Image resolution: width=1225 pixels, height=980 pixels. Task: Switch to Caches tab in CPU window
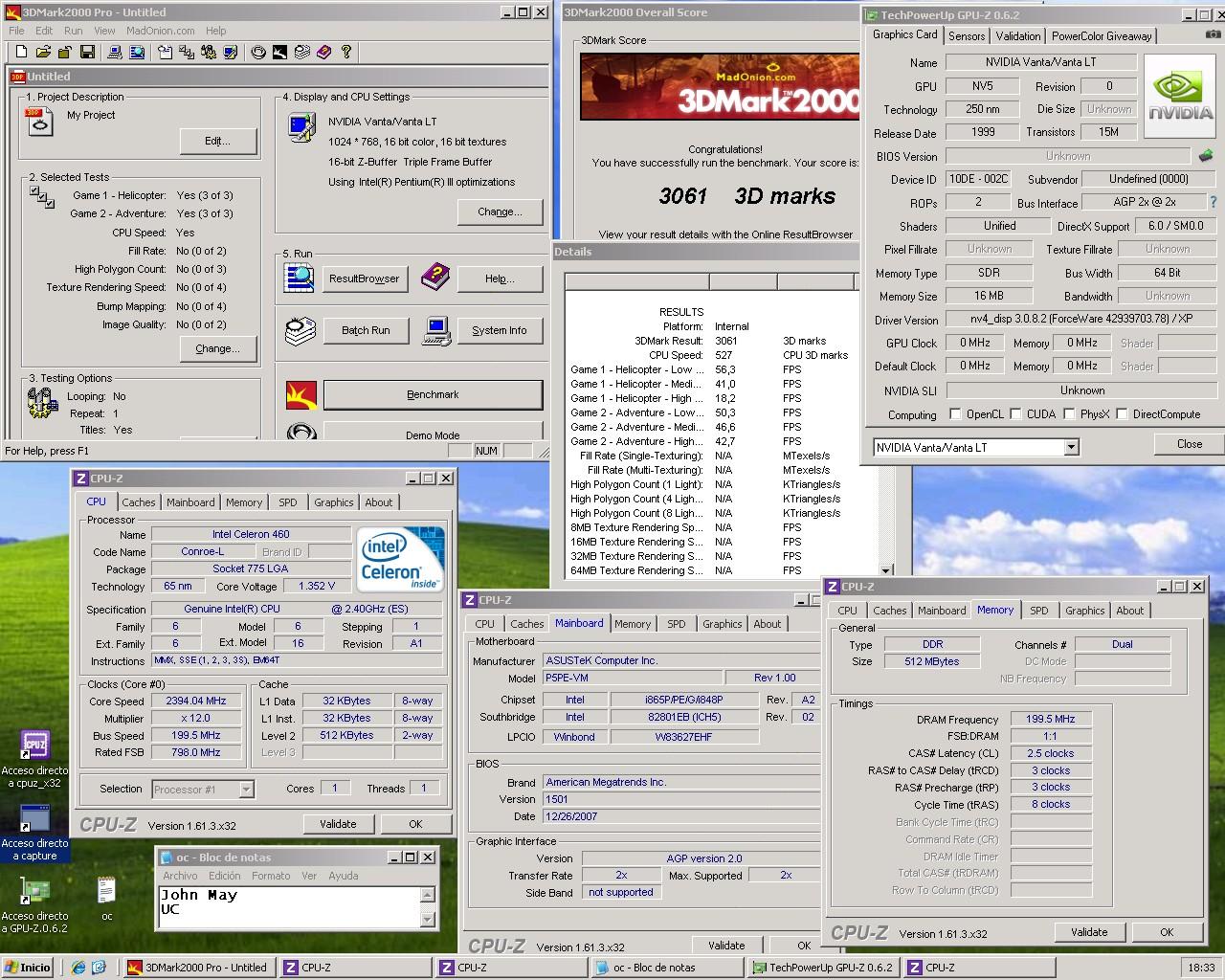pos(138,502)
